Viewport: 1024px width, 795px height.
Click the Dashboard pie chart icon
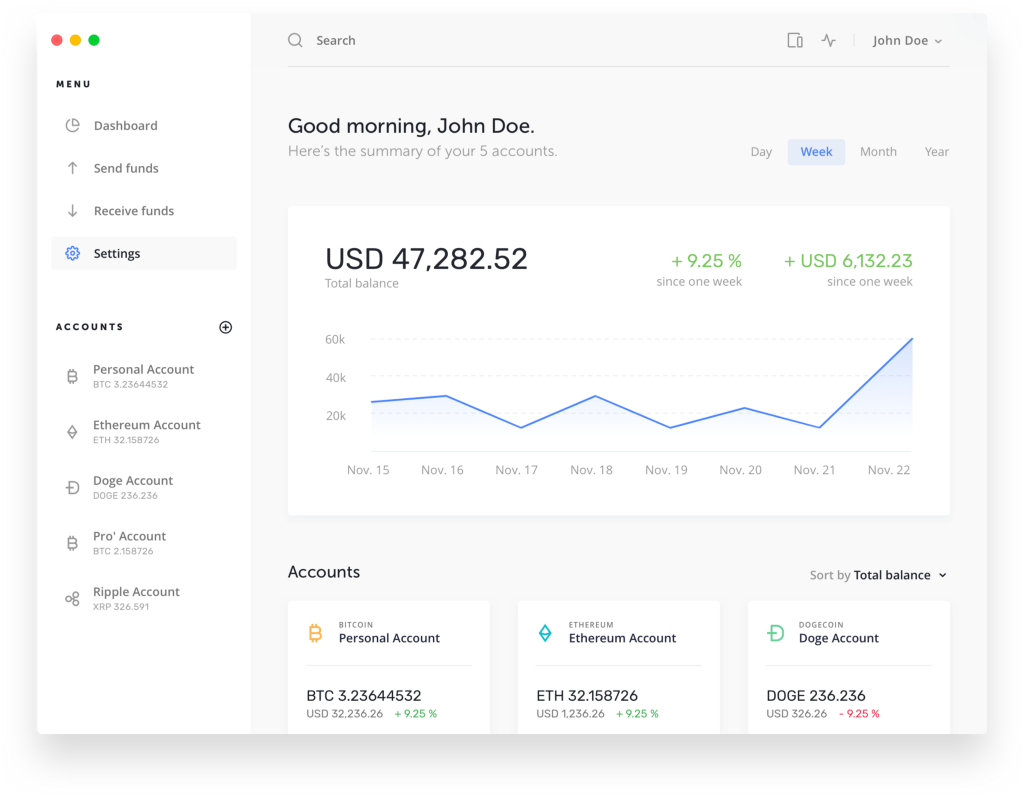click(x=72, y=125)
